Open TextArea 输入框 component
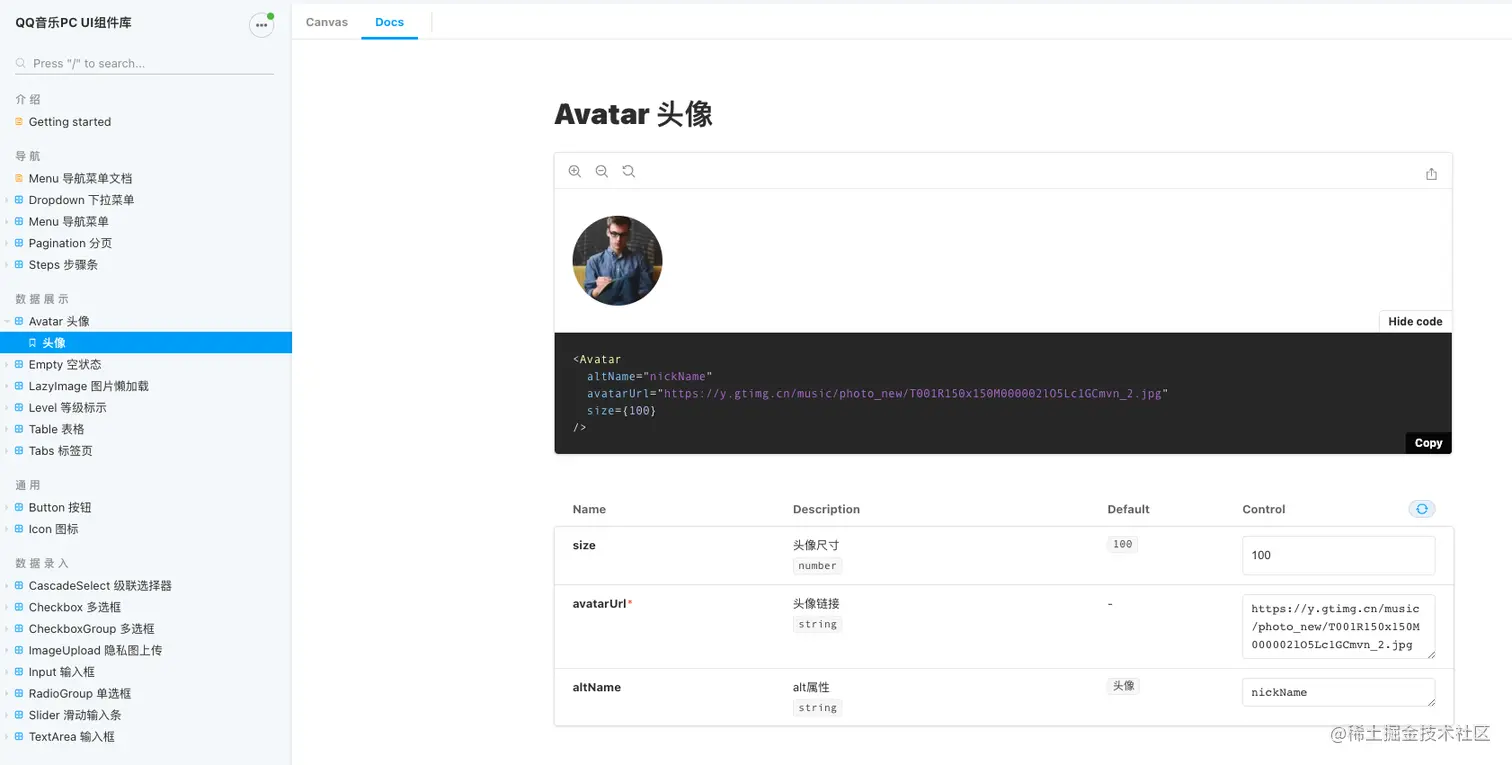1512x765 pixels. pos(72,737)
